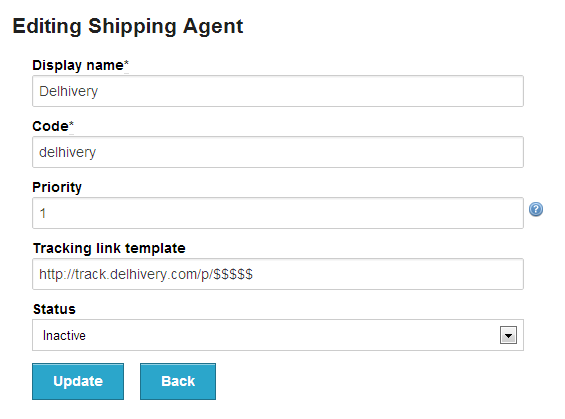Viewport: 565px width, 419px height.
Task: Click into the Code field with delhivery
Action: click(x=278, y=152)
